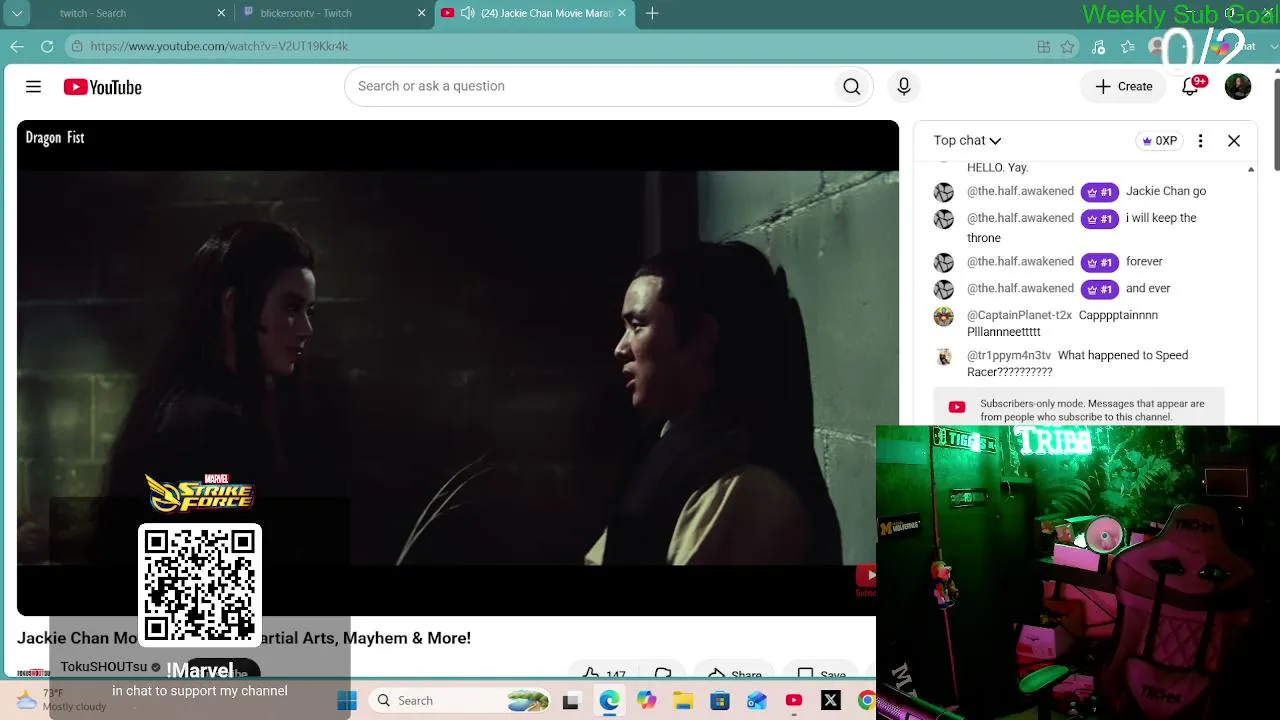This screenshot has width=1280, height=720.
Task: Start voice search with the microphone
Action: [x=904, y=87]
